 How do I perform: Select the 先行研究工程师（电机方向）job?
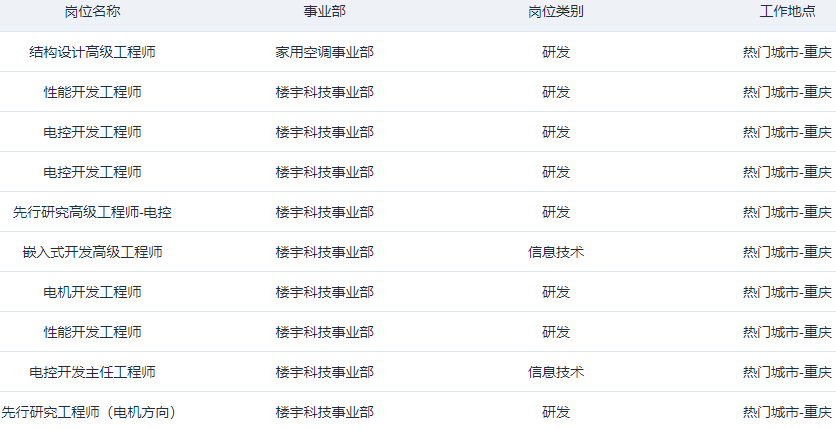tap(92, 412)
